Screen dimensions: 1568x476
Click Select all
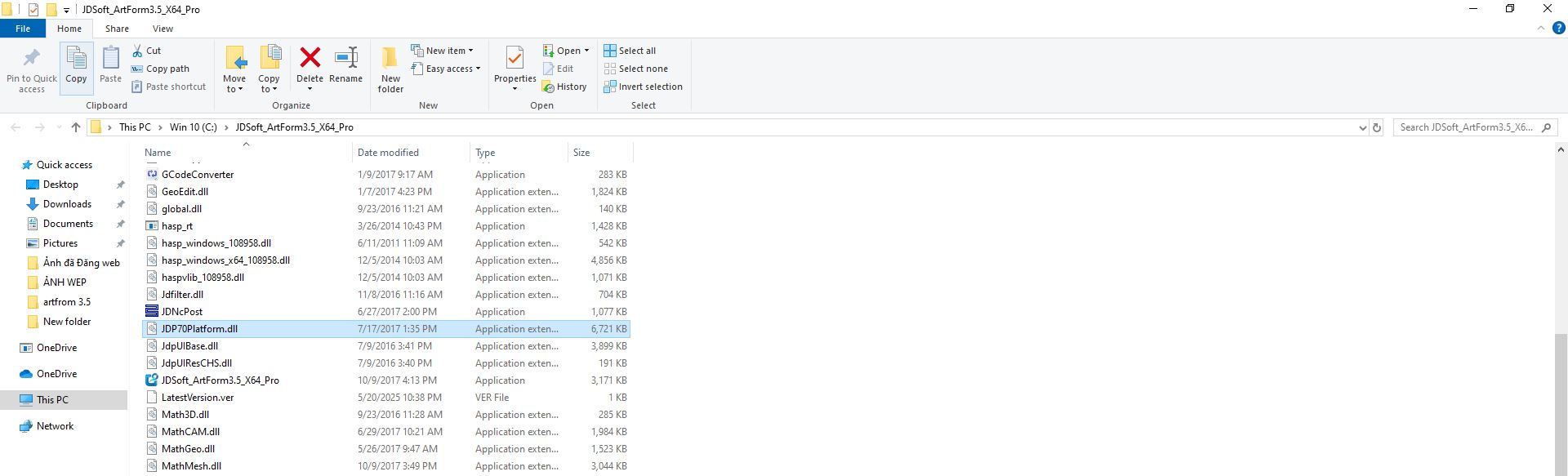click(x=630, y=51)
